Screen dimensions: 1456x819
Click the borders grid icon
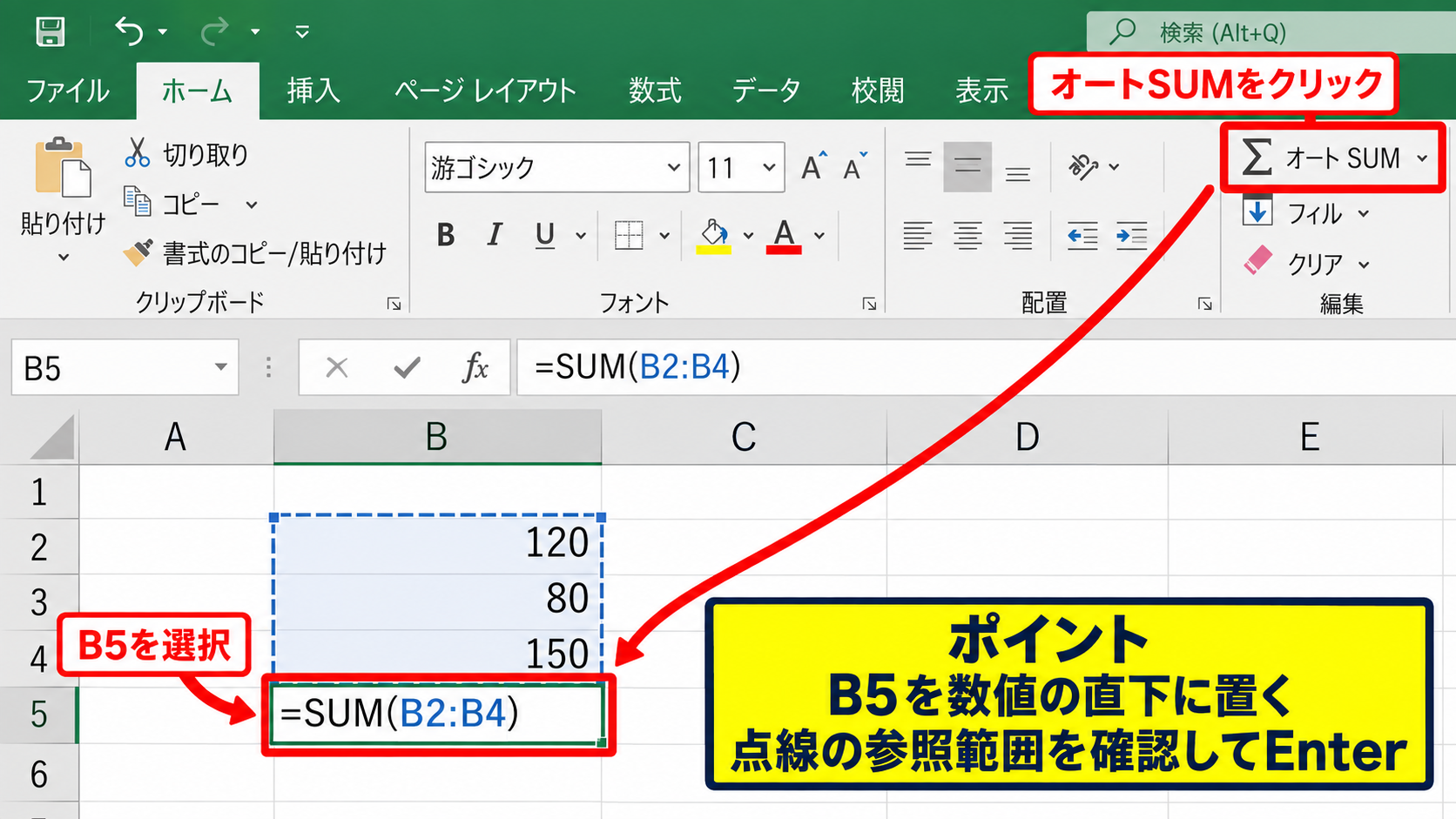[629, 235]
